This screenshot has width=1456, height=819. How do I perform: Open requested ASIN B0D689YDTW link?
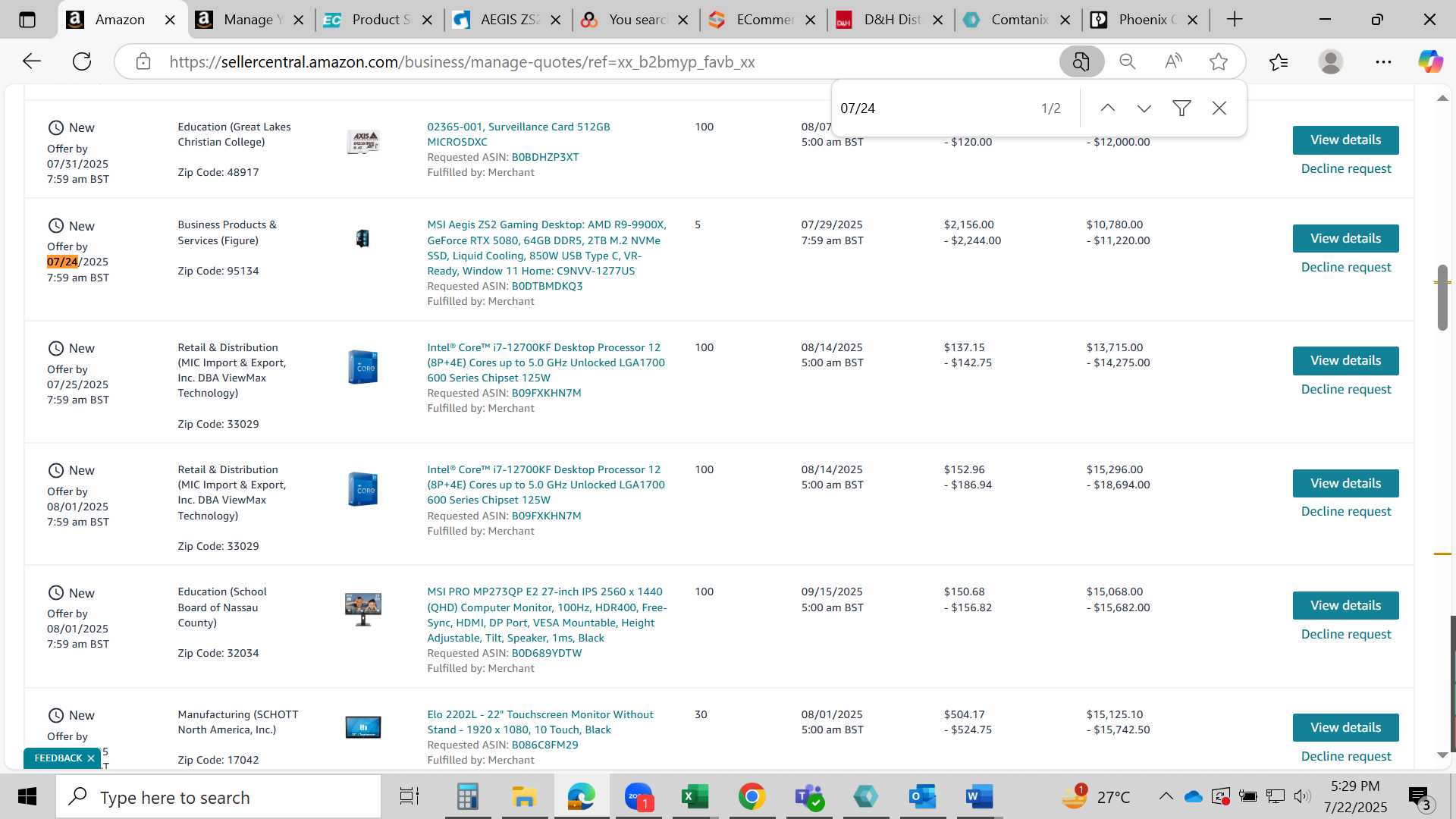[x=547, y=654]
